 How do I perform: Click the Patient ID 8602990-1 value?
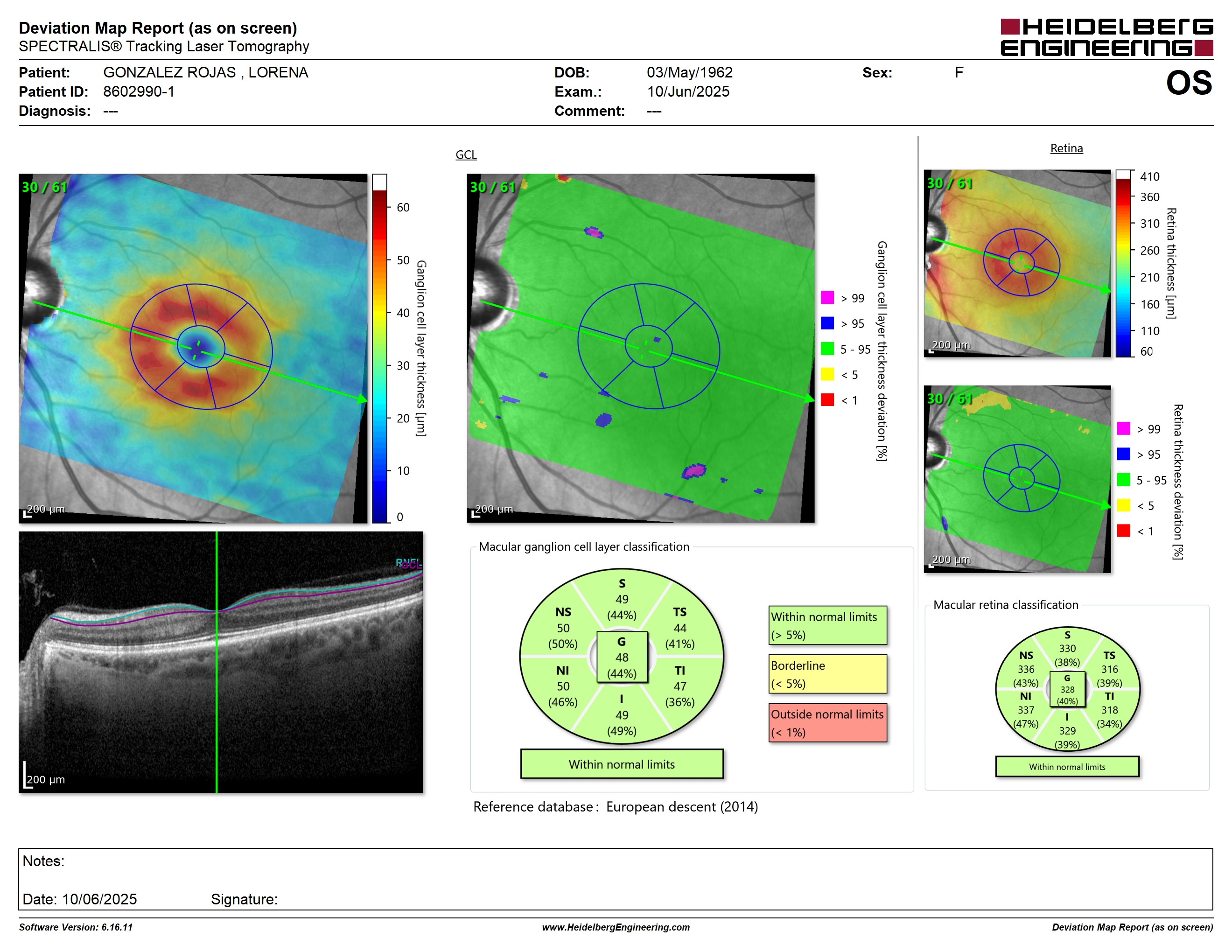(139, 91)
